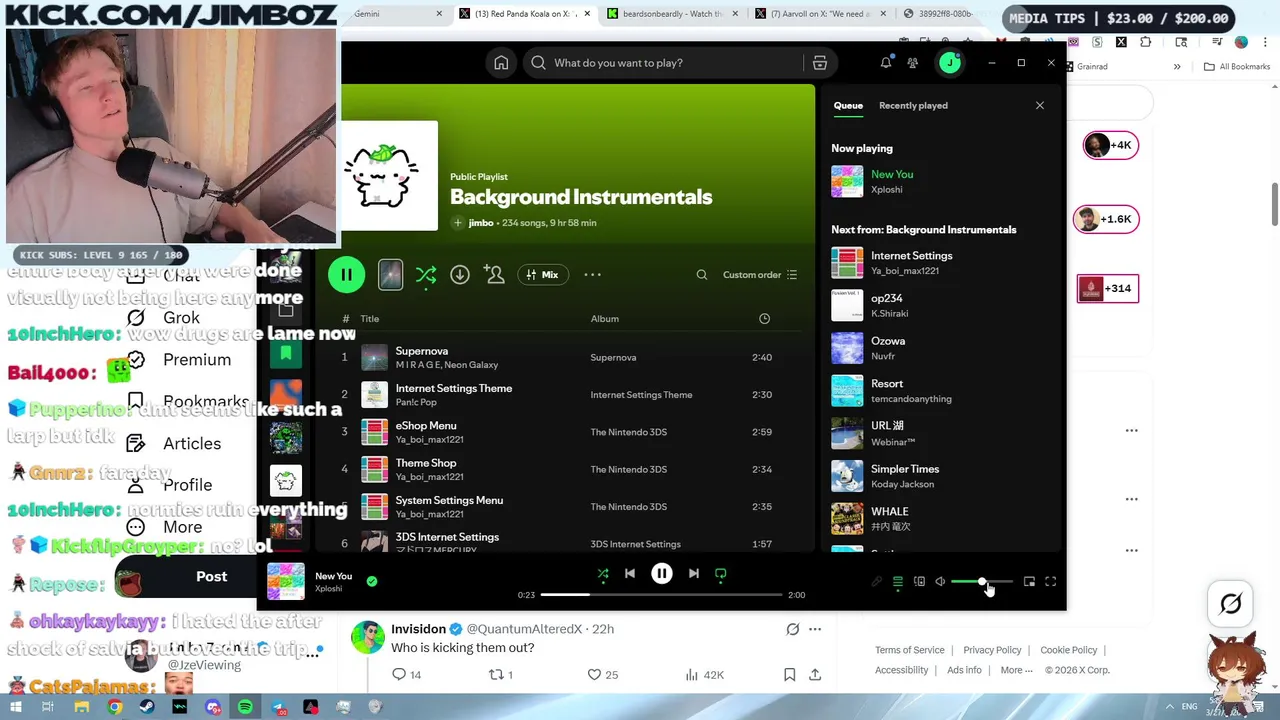
Task: Toggle playlist shuffle in action row
Action: point(426,275)
